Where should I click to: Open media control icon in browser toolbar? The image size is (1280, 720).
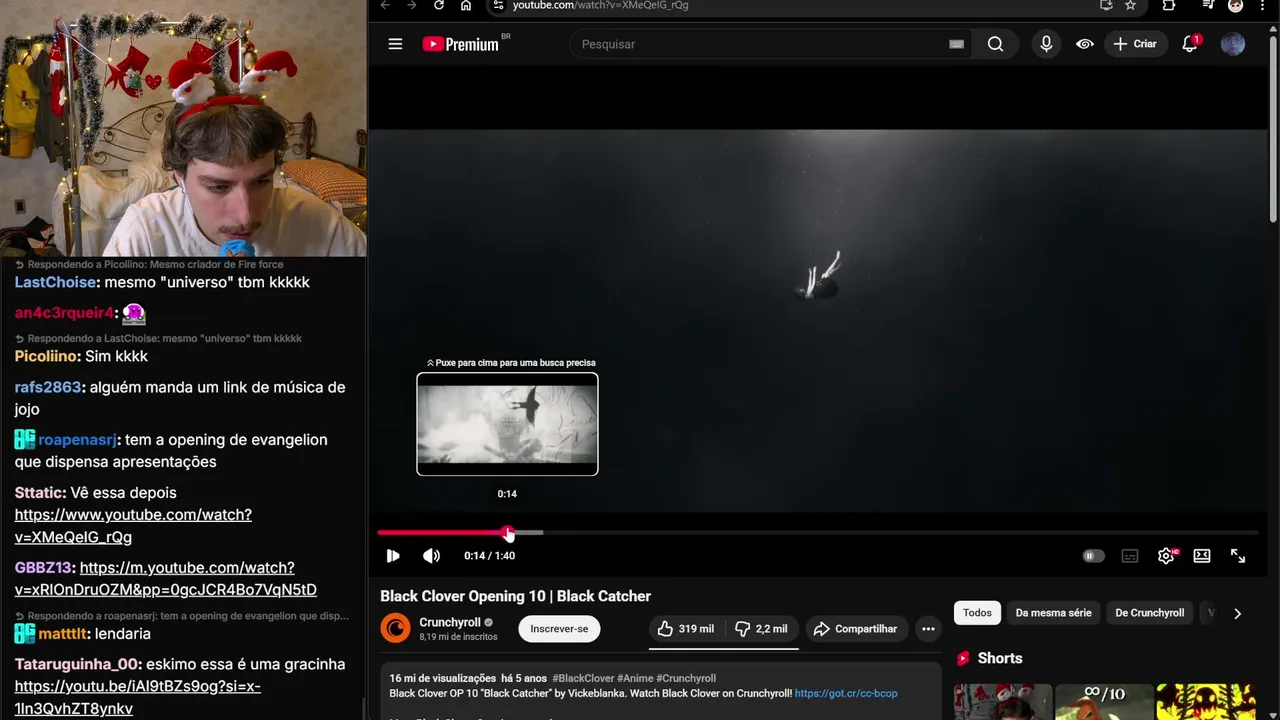pyautogui.click(x=1208, y=5)
